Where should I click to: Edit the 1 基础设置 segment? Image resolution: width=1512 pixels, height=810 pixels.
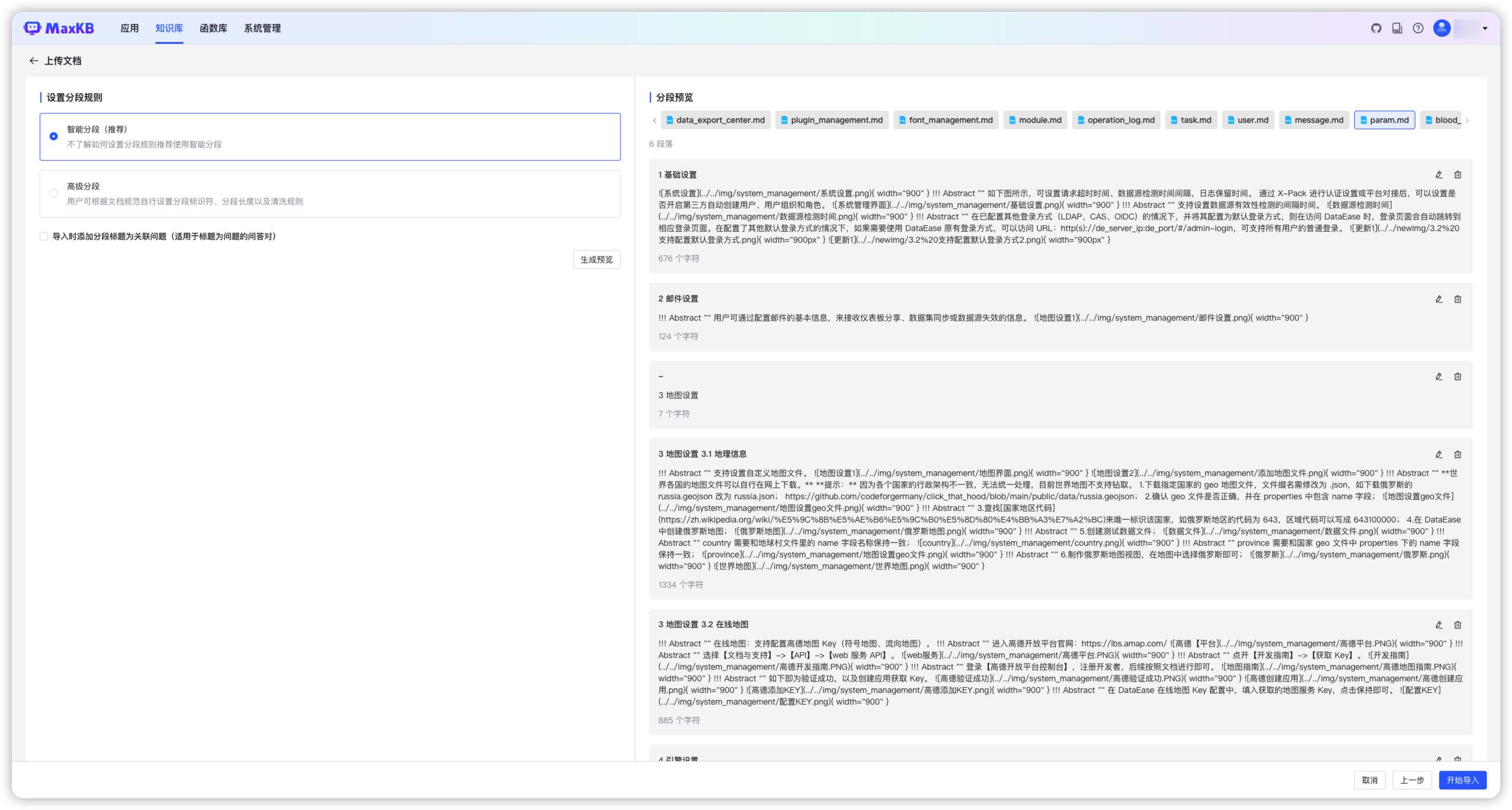coord(1439,175)
